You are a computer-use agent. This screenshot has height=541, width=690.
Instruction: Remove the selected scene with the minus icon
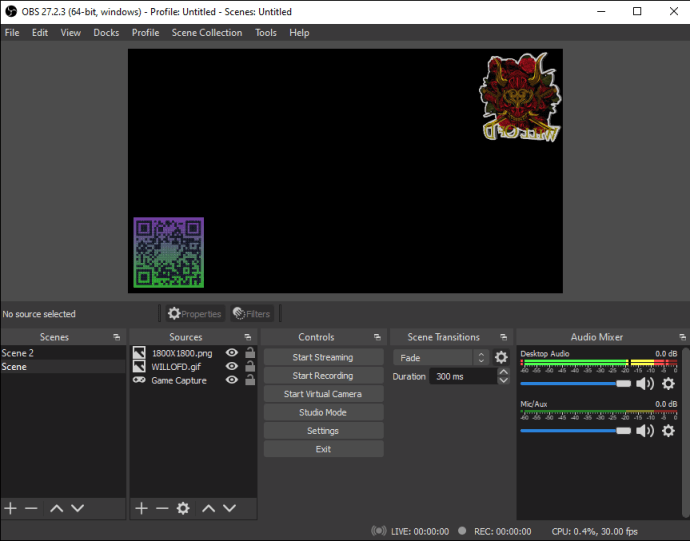pos(31,508)
